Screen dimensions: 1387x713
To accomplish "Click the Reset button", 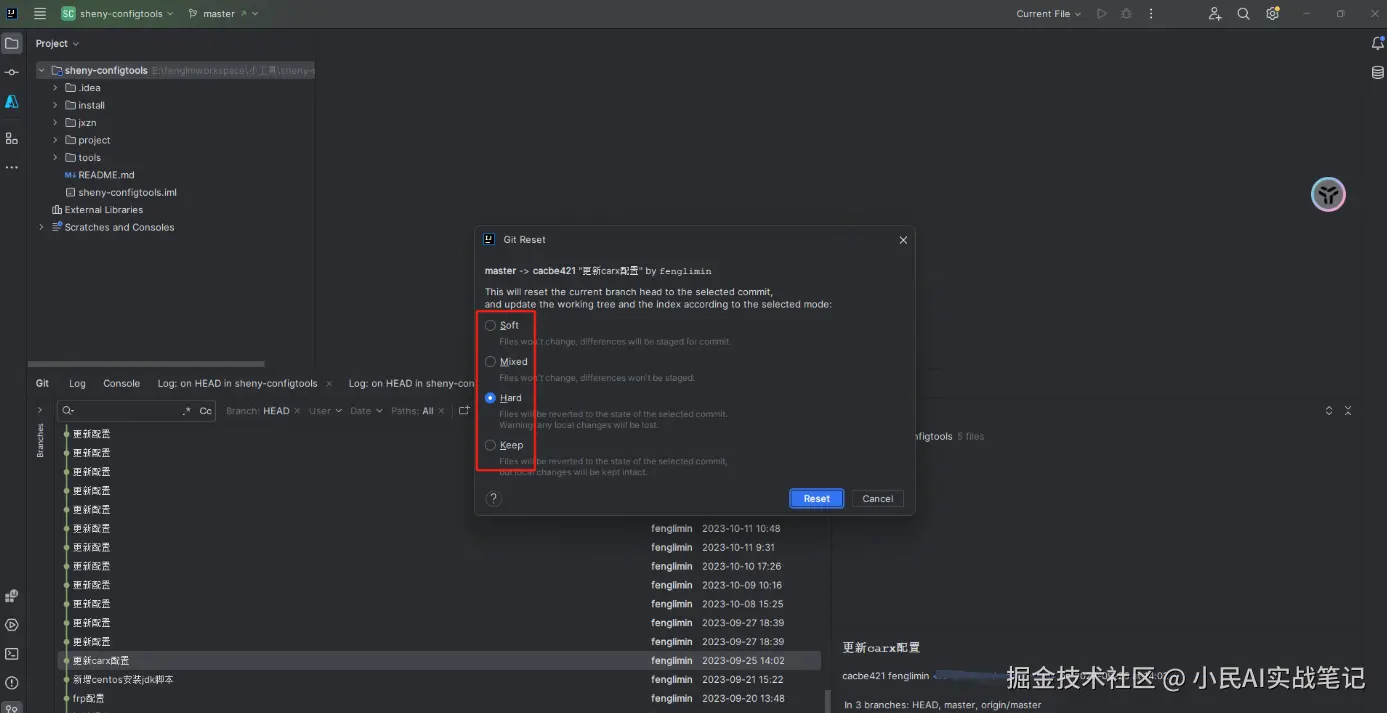I will 817,499.
